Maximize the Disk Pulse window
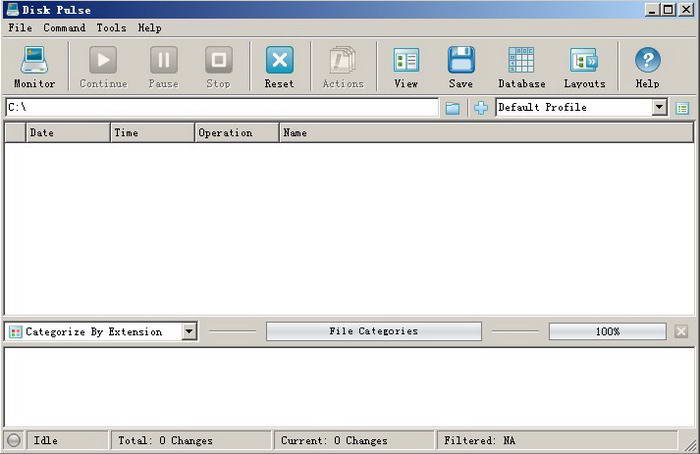 click(x=668, y=9)
